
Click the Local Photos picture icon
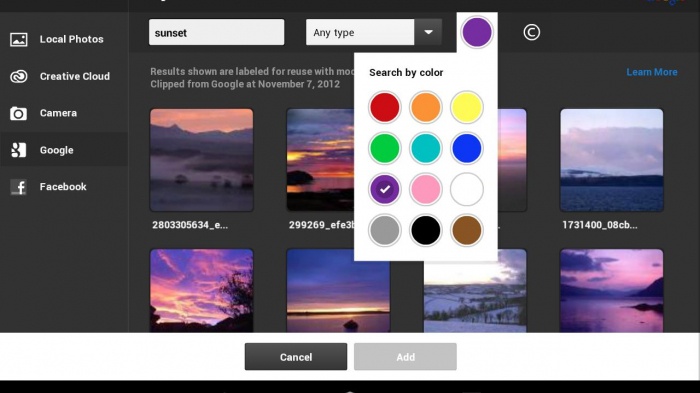[19, 39]
